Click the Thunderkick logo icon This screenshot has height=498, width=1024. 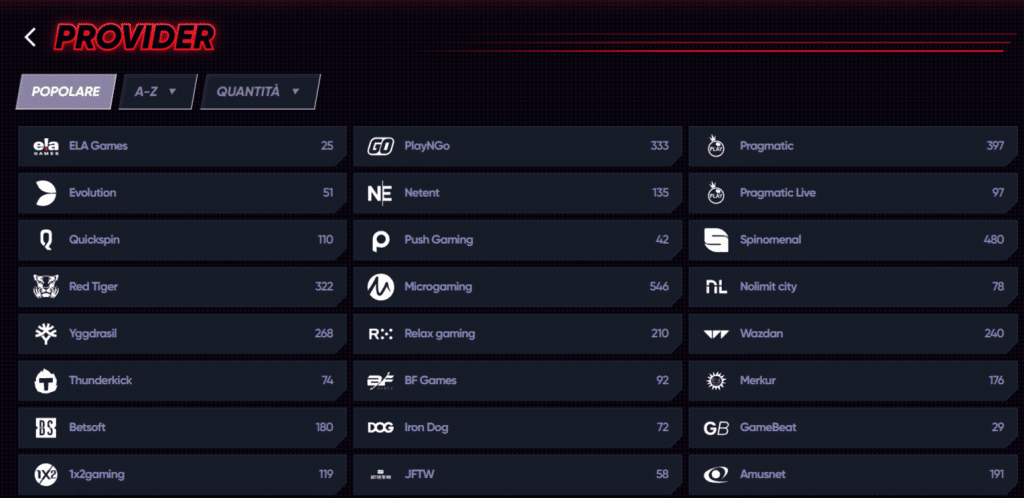tap(46, 381)
